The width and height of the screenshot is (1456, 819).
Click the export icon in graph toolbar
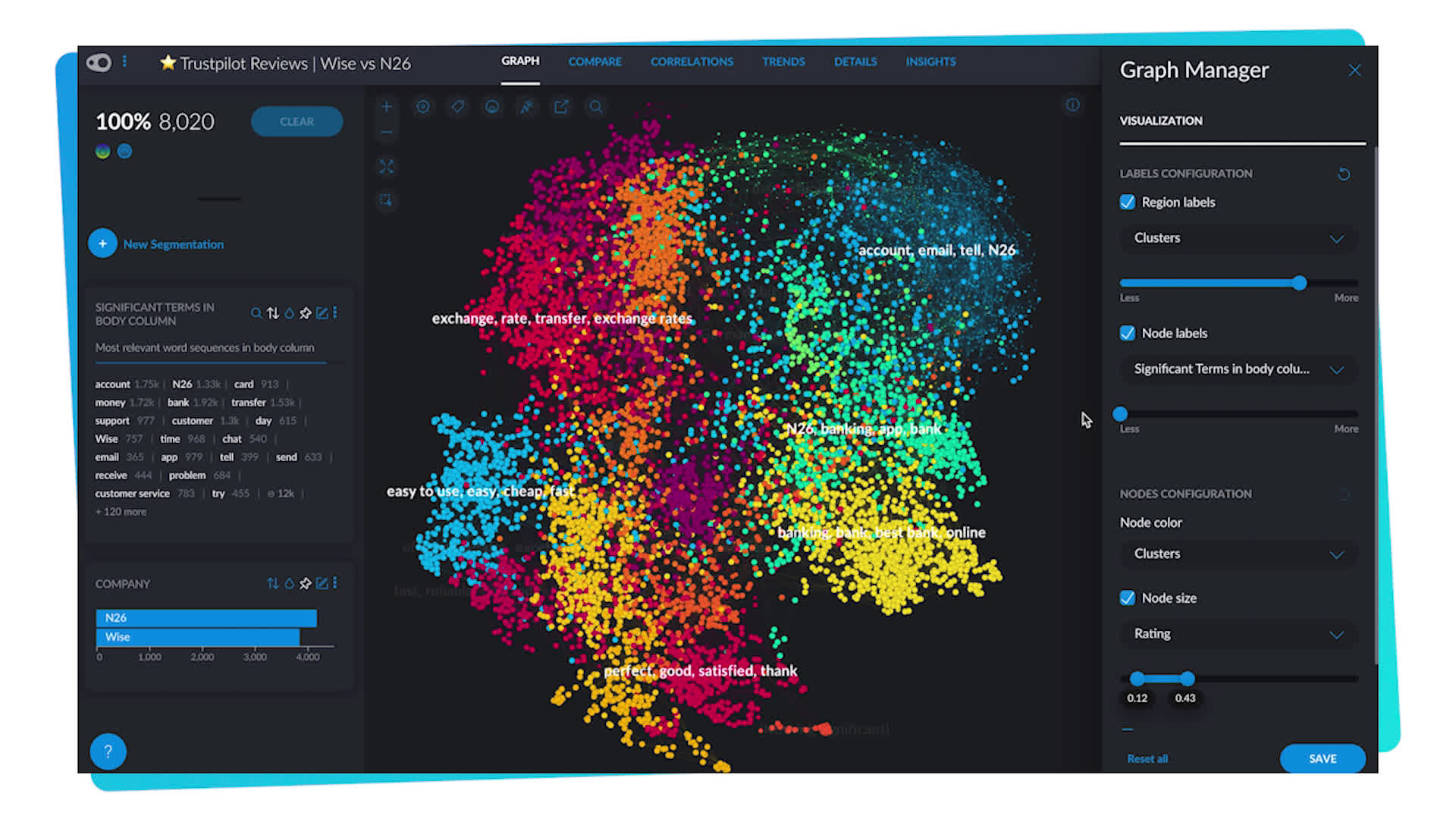[561, 107]
